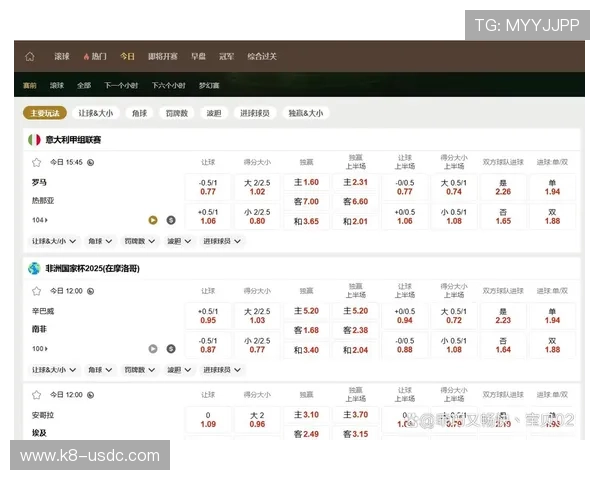Select the 让球&大小 filter pill
Screen dimensions: 600x480
pyautogui.click(x=96, y=113)
